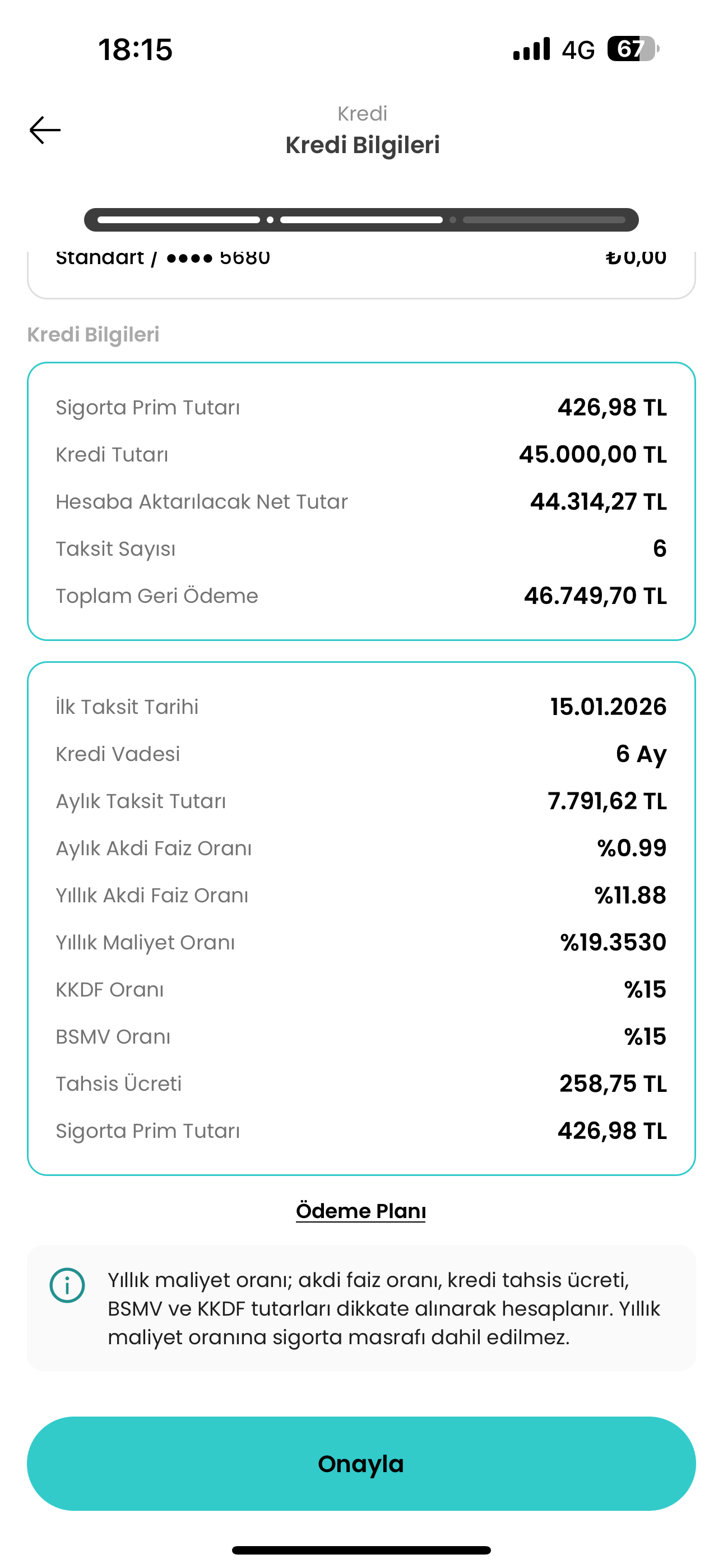The height and width of the screenshot is (1568, 723).
Task: Tap the Toplam Geri Ödeme amount
Action: tap(595, 596)
